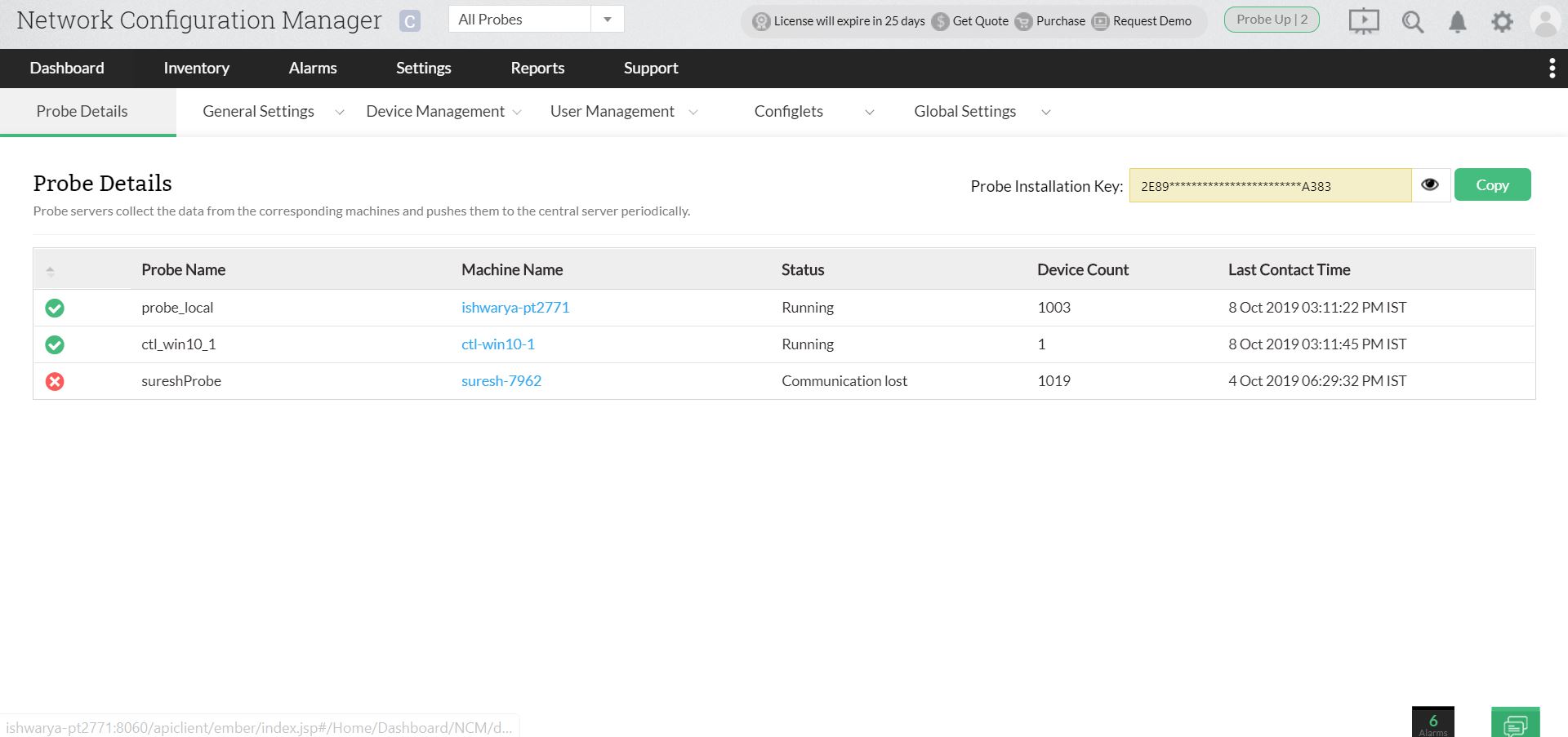Expand the Configlets submenu chevron

coord(869,113)
